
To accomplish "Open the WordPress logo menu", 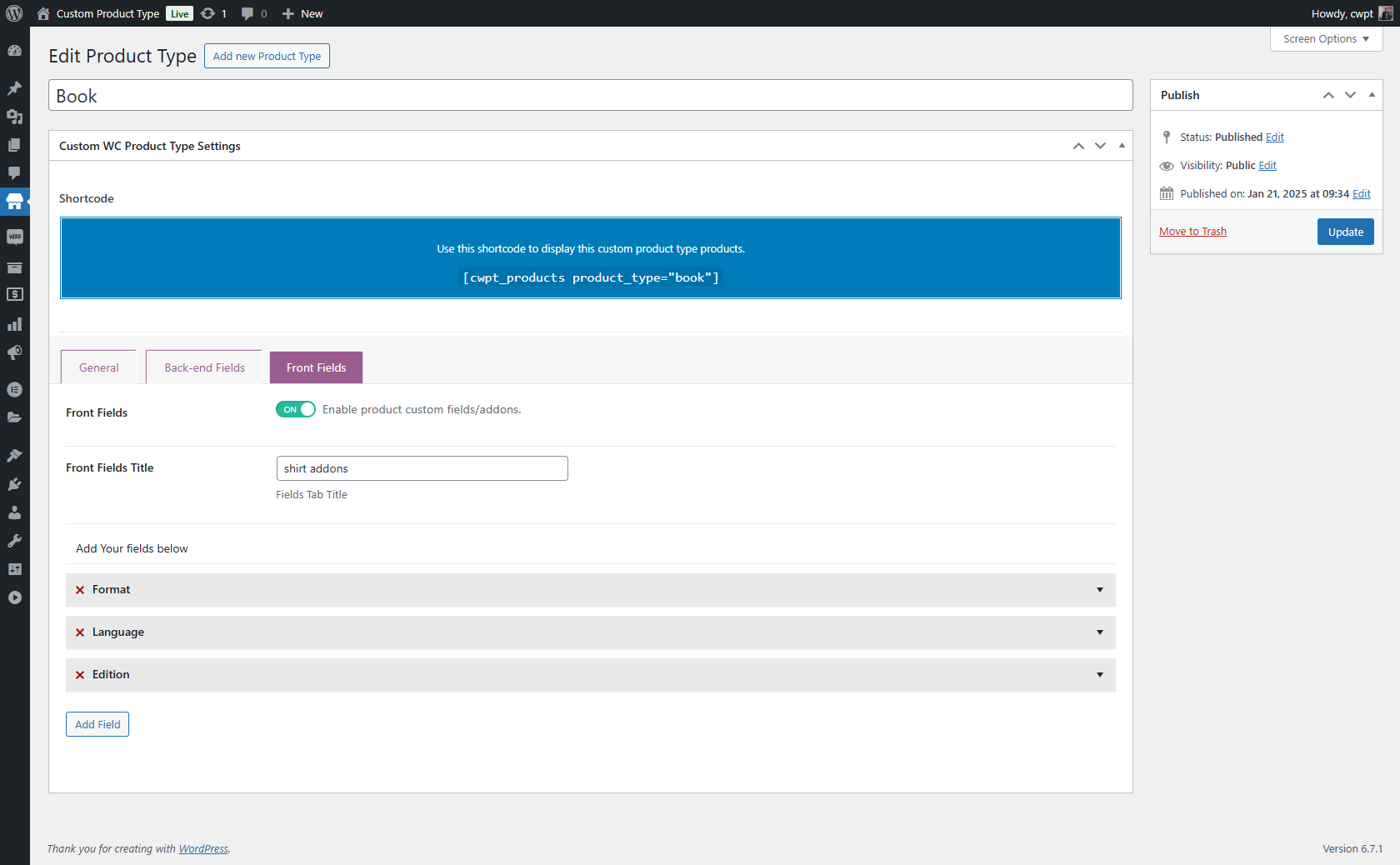I will point(14,13).
